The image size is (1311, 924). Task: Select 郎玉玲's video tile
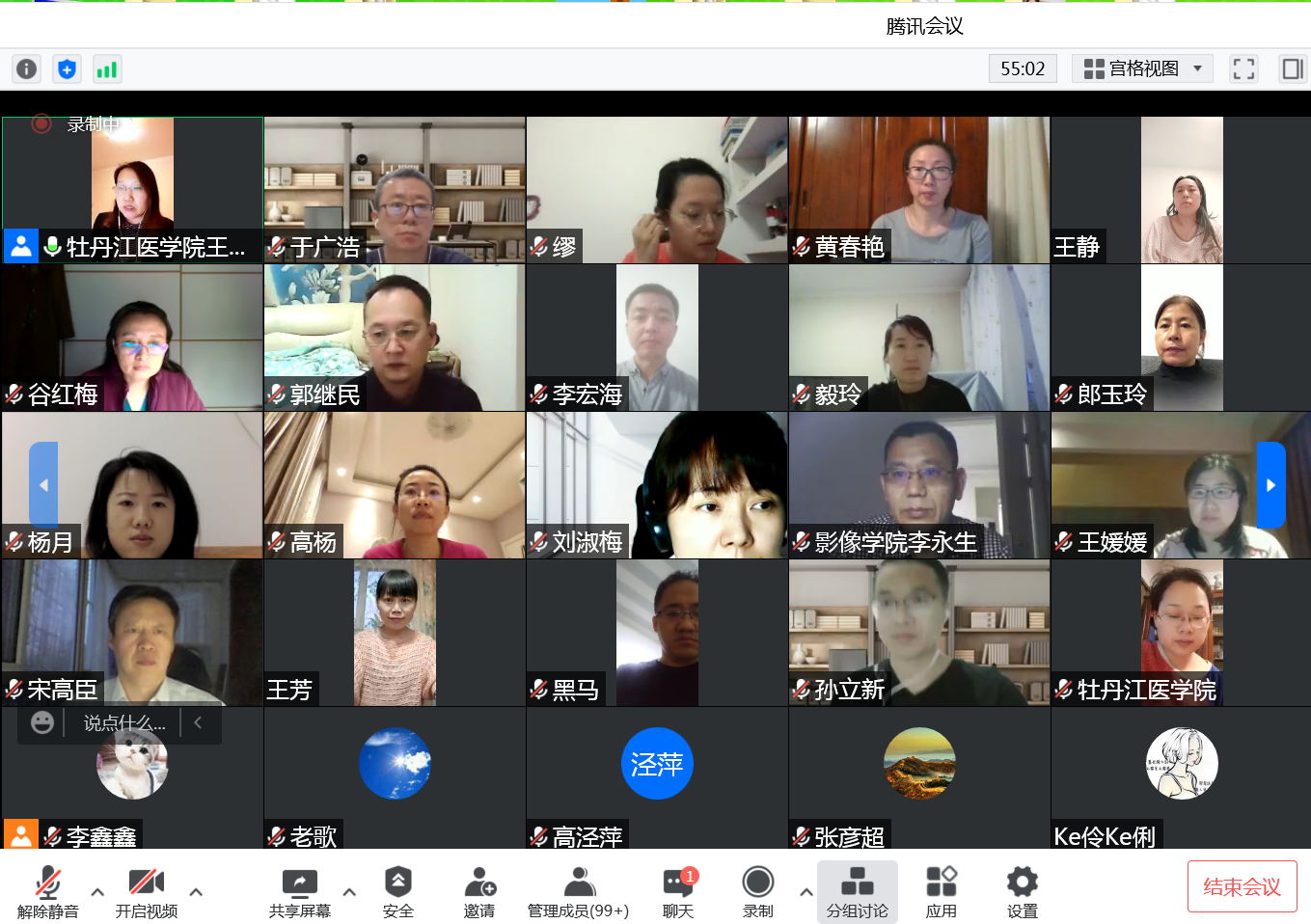[1181, 338]
